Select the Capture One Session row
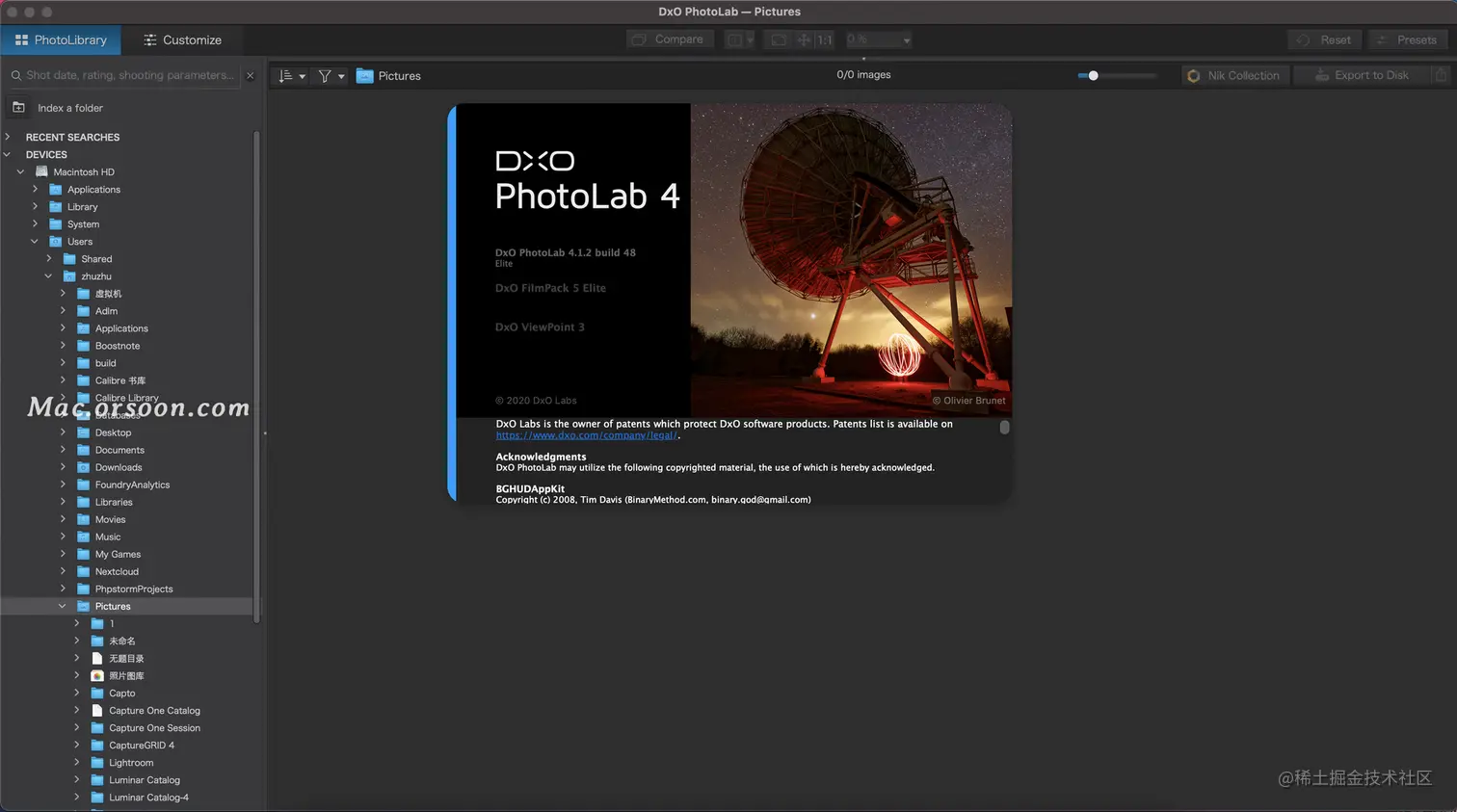Screen dimensions: 1457x812 (127, 727)
